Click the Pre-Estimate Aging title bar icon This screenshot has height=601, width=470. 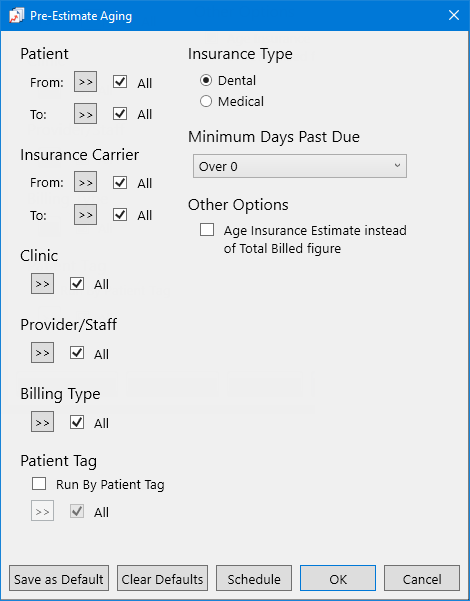pos(16,16)
